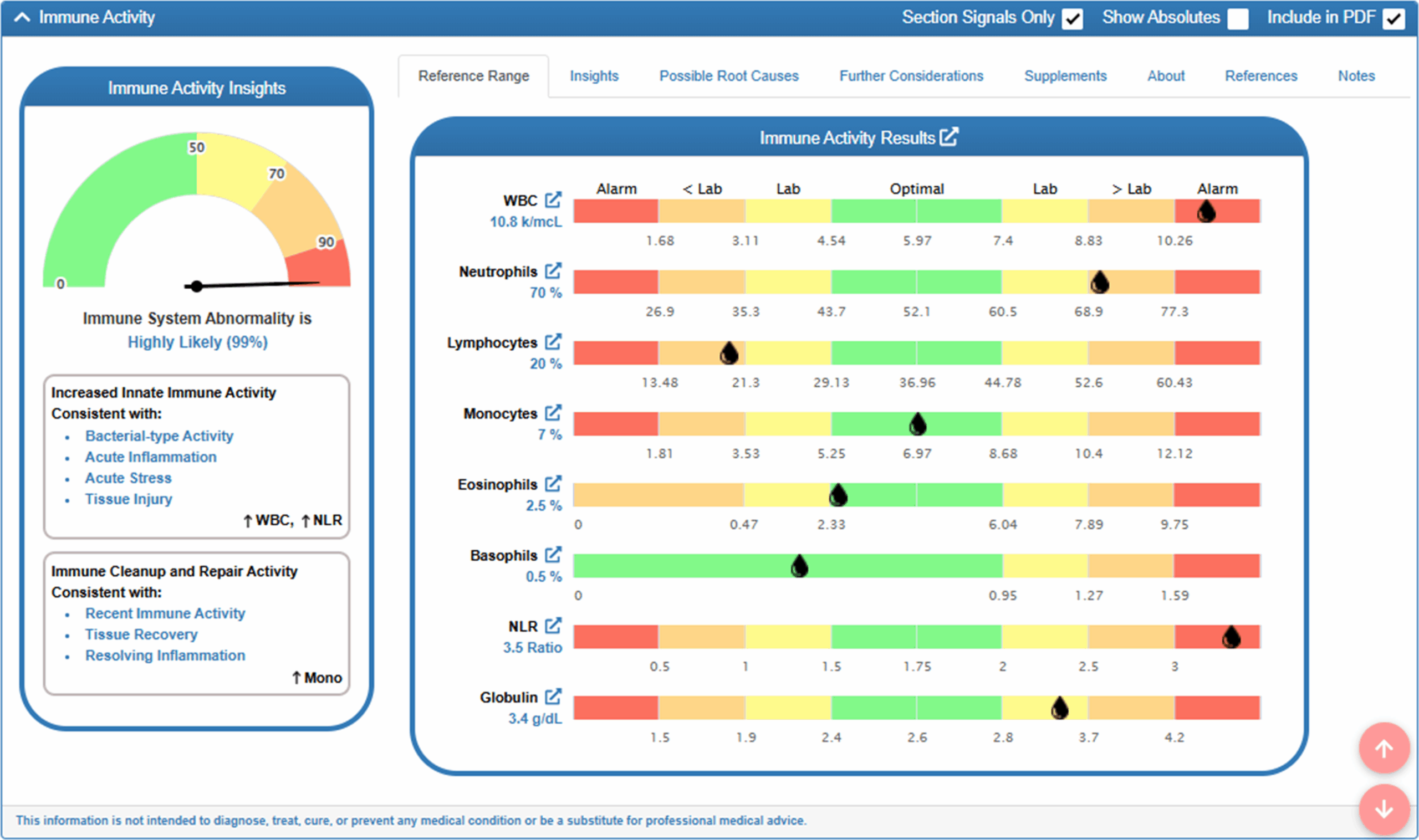Open Immune Activity Results pop-out icon
The height and width of the screenshot is (840, 1419).
pos(948,137)
